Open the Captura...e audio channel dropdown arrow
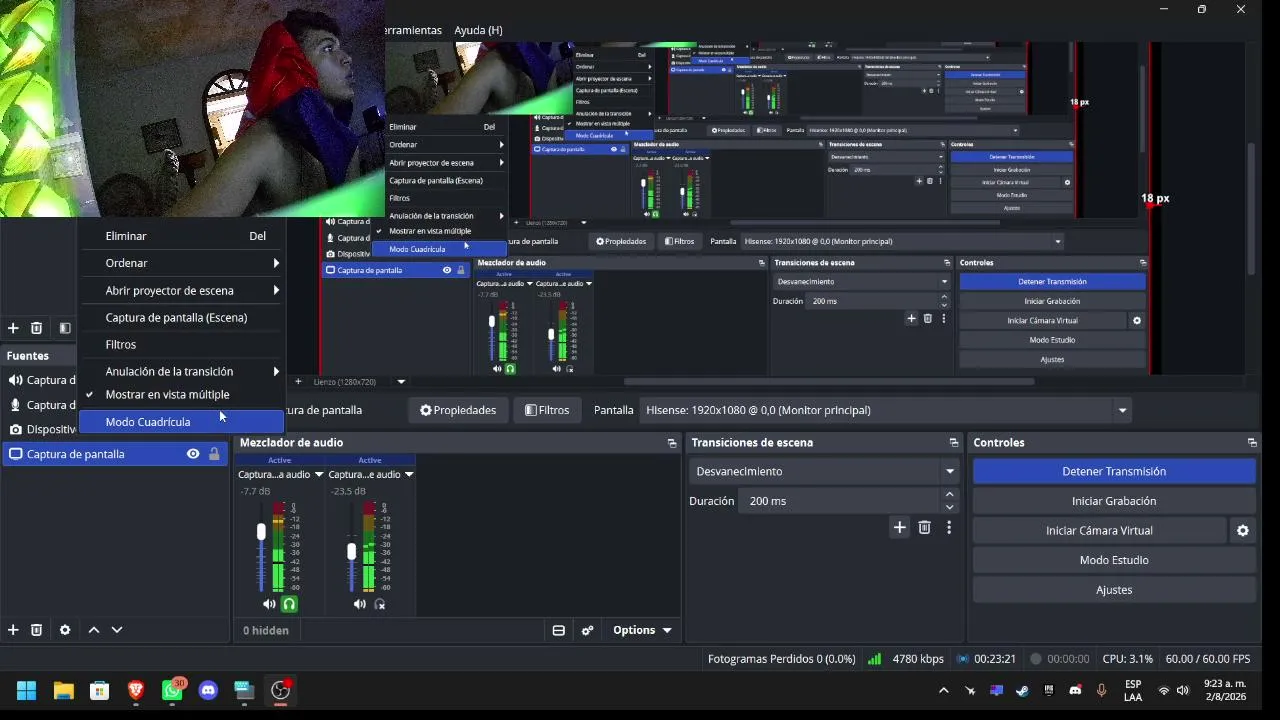Viewport: 1280px width, 720px height. (x=409, y=475)
